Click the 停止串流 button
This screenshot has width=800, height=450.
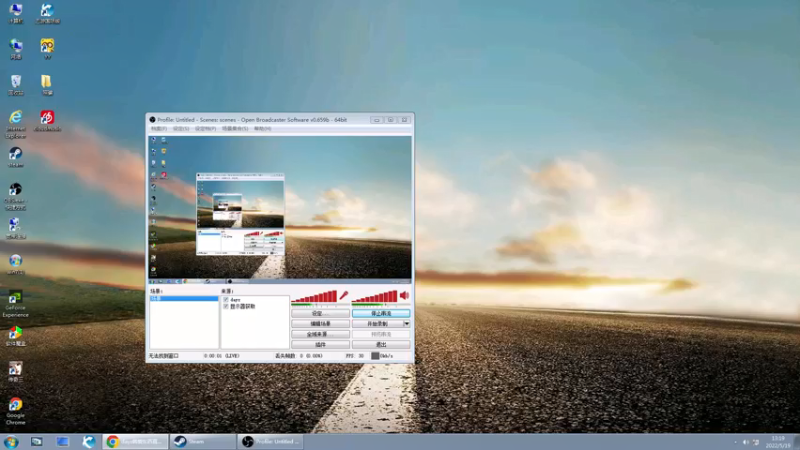pyautogui.click(x=381, y=313)
